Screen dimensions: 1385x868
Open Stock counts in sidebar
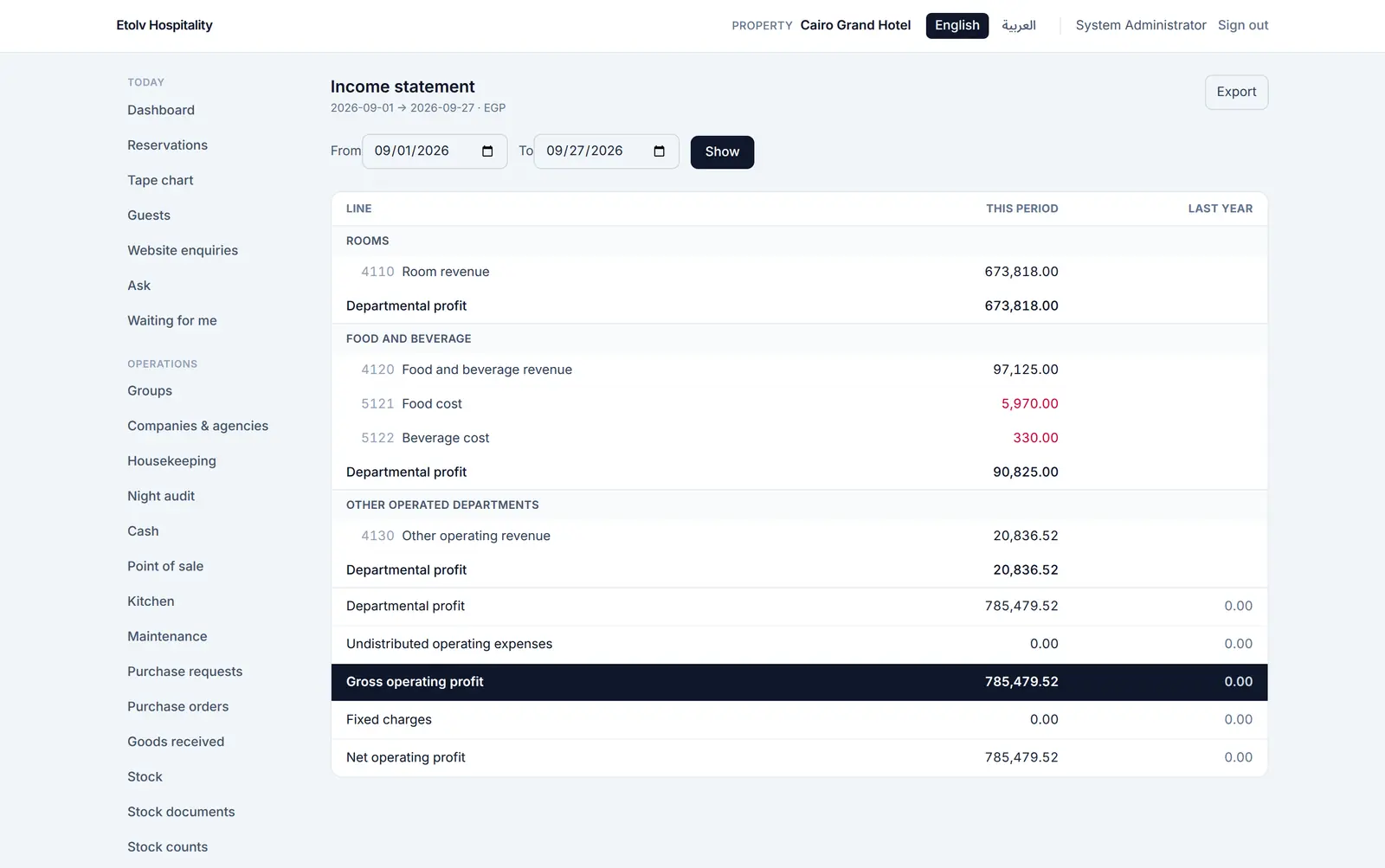167,847
